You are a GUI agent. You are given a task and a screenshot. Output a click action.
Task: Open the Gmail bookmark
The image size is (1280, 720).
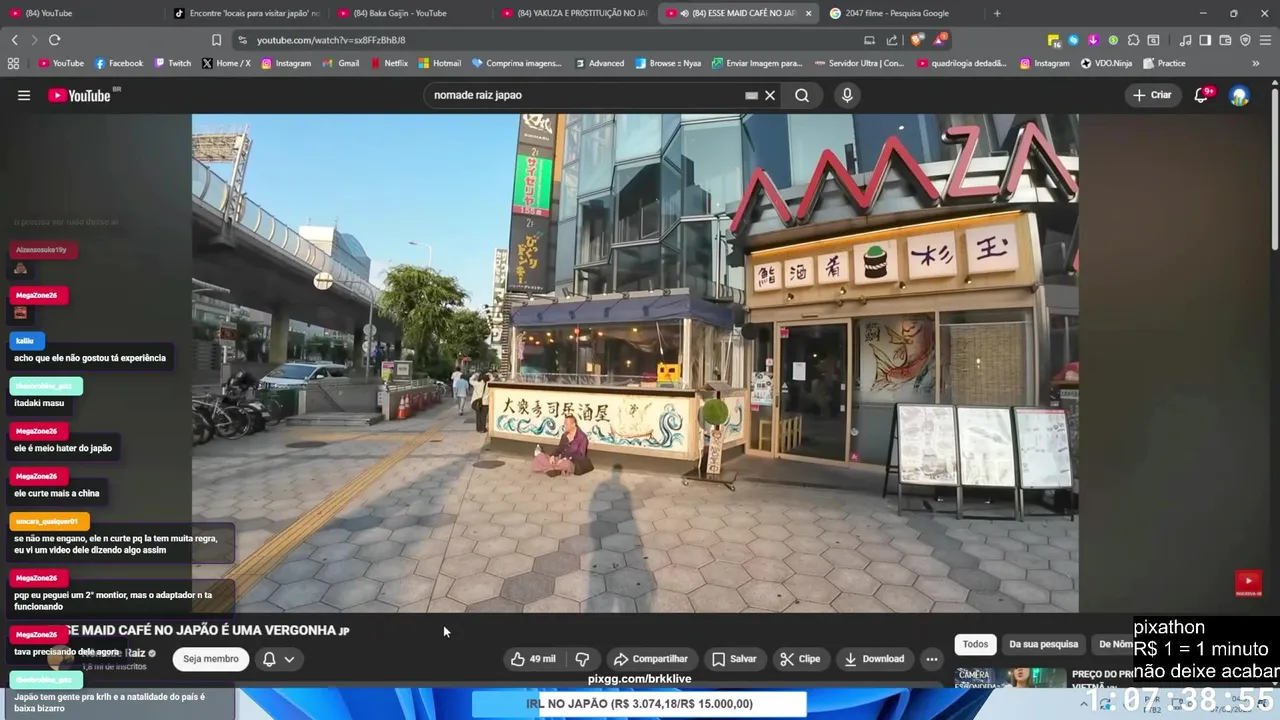click(341, 63)
